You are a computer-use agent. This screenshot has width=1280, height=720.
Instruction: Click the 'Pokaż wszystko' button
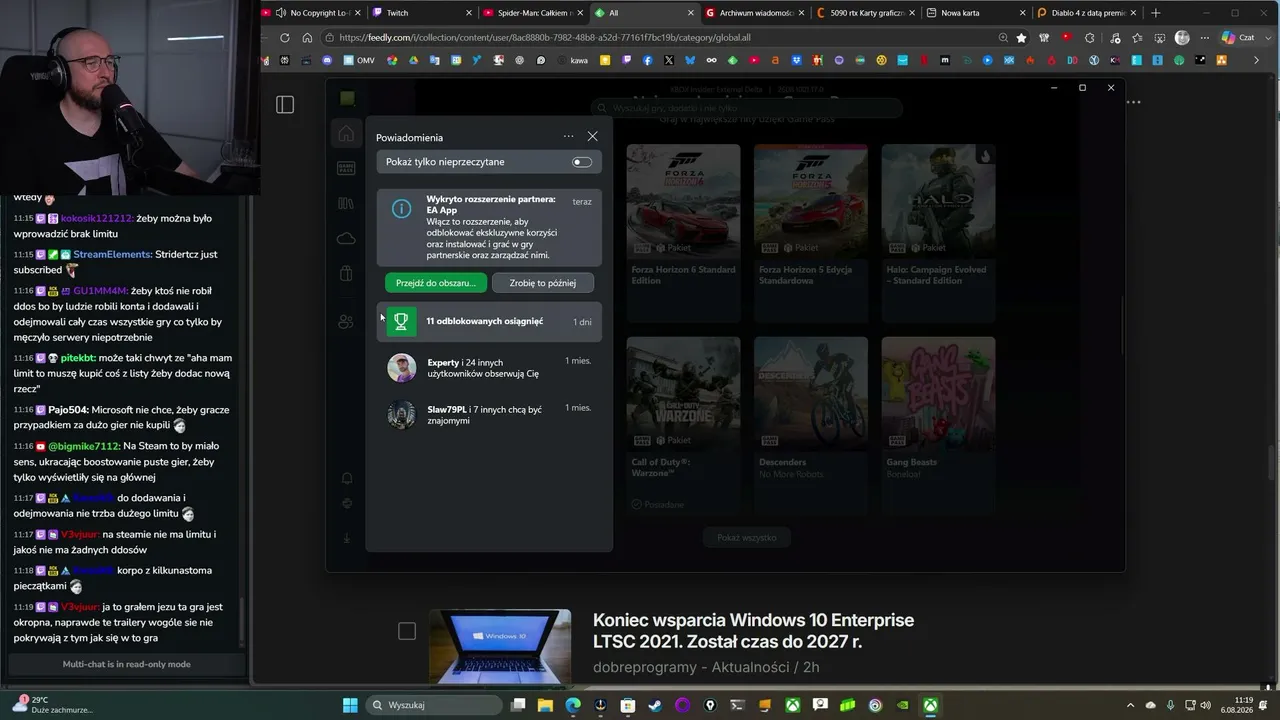coord(746,538)
